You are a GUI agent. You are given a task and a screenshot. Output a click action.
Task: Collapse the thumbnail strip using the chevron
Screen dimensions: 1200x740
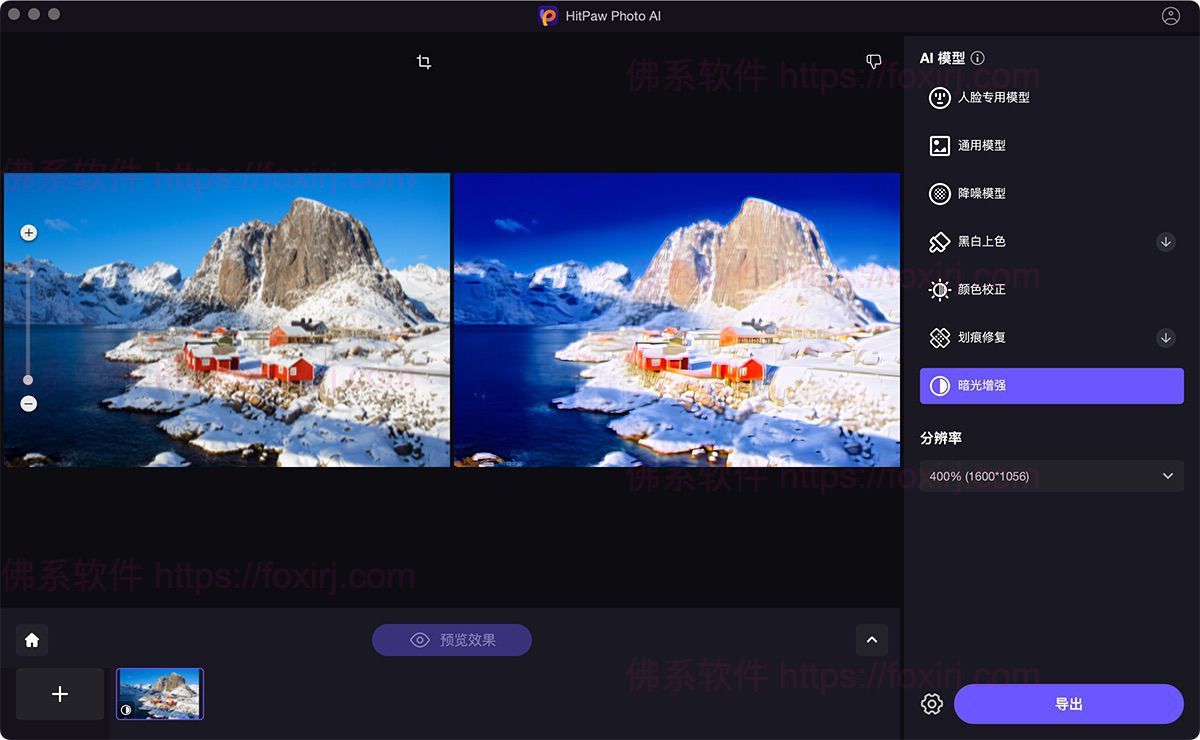[x=871, y=640]
